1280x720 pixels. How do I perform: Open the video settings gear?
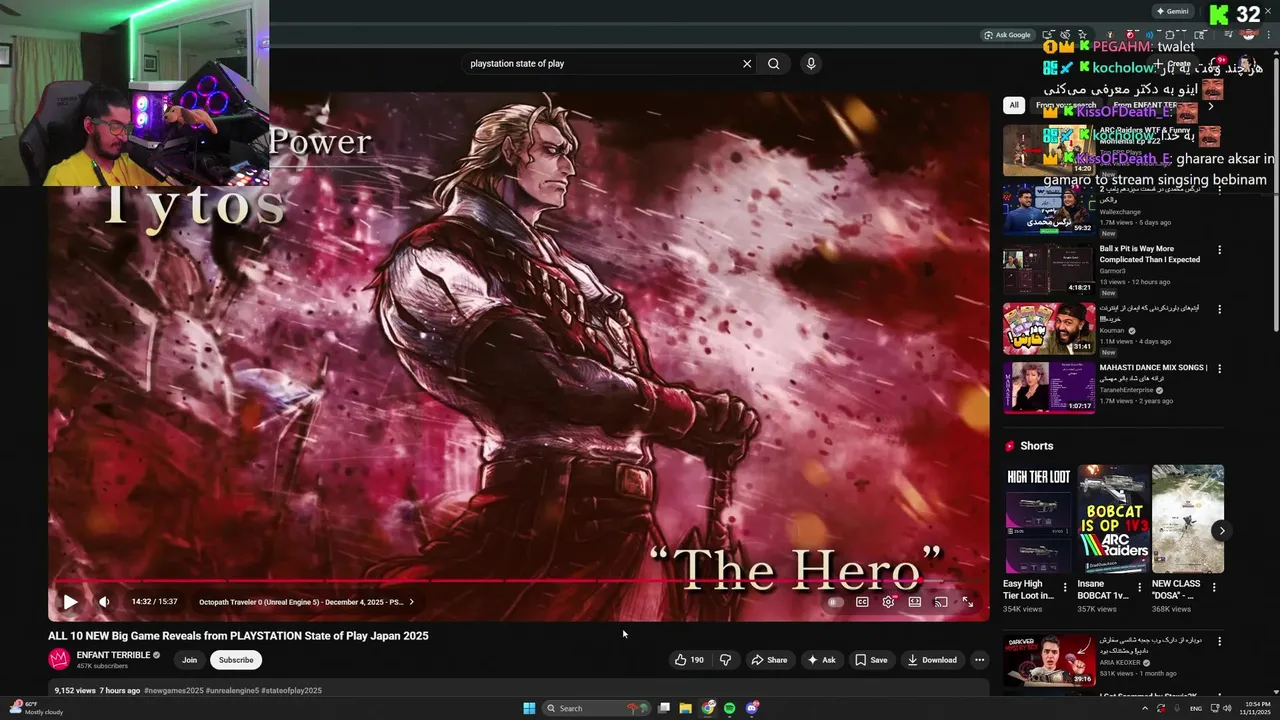[x=888, y=602]
